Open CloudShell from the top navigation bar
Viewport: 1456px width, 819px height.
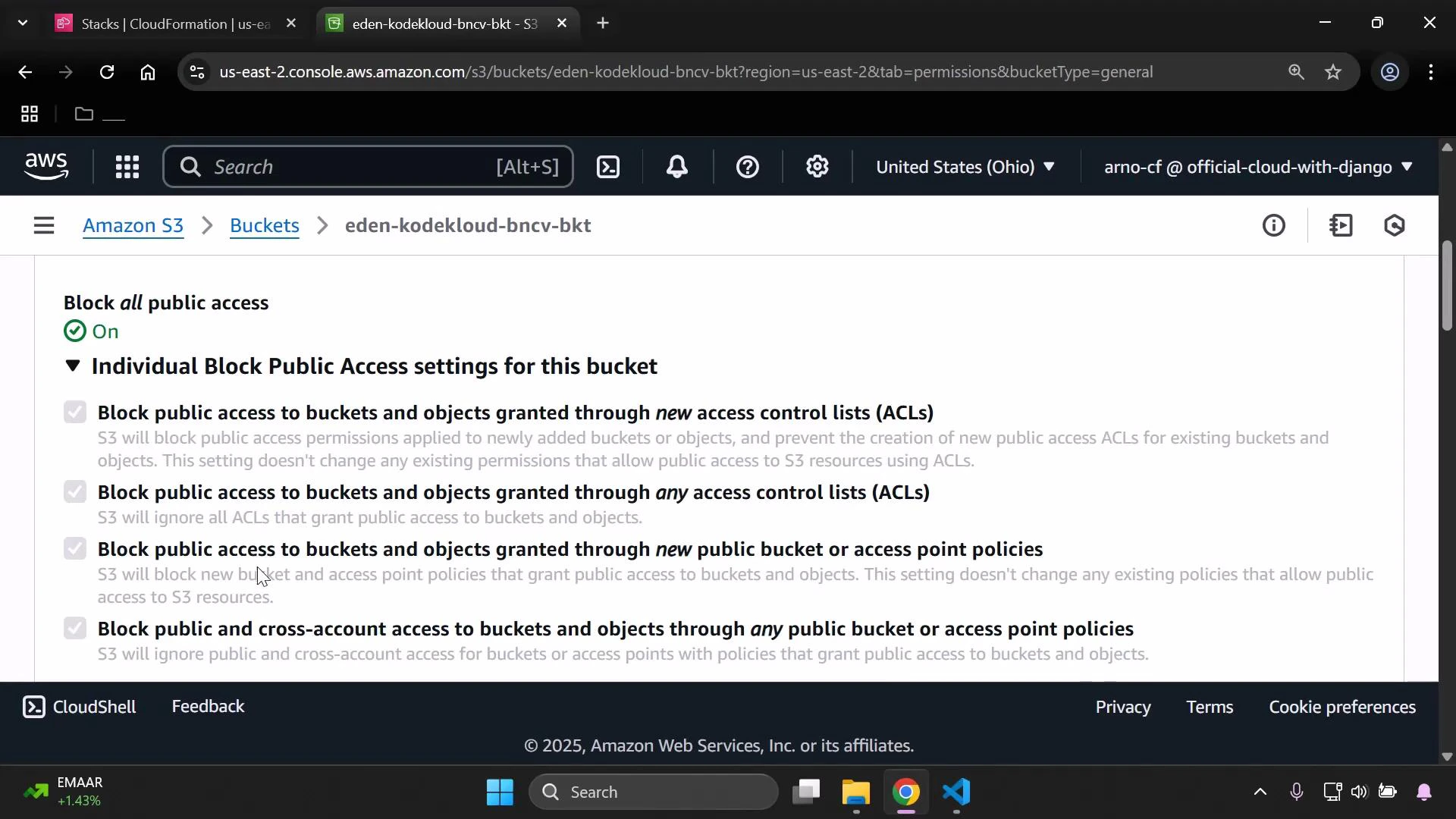pyautogui.click(x=608, y=166)
